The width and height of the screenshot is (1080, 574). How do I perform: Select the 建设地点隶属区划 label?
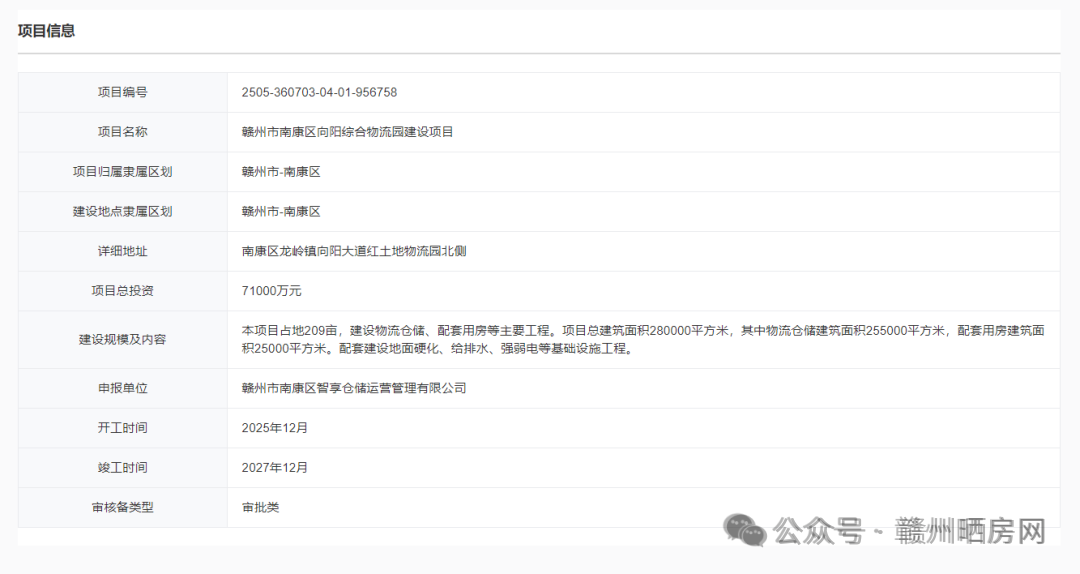tap(123, 212)
